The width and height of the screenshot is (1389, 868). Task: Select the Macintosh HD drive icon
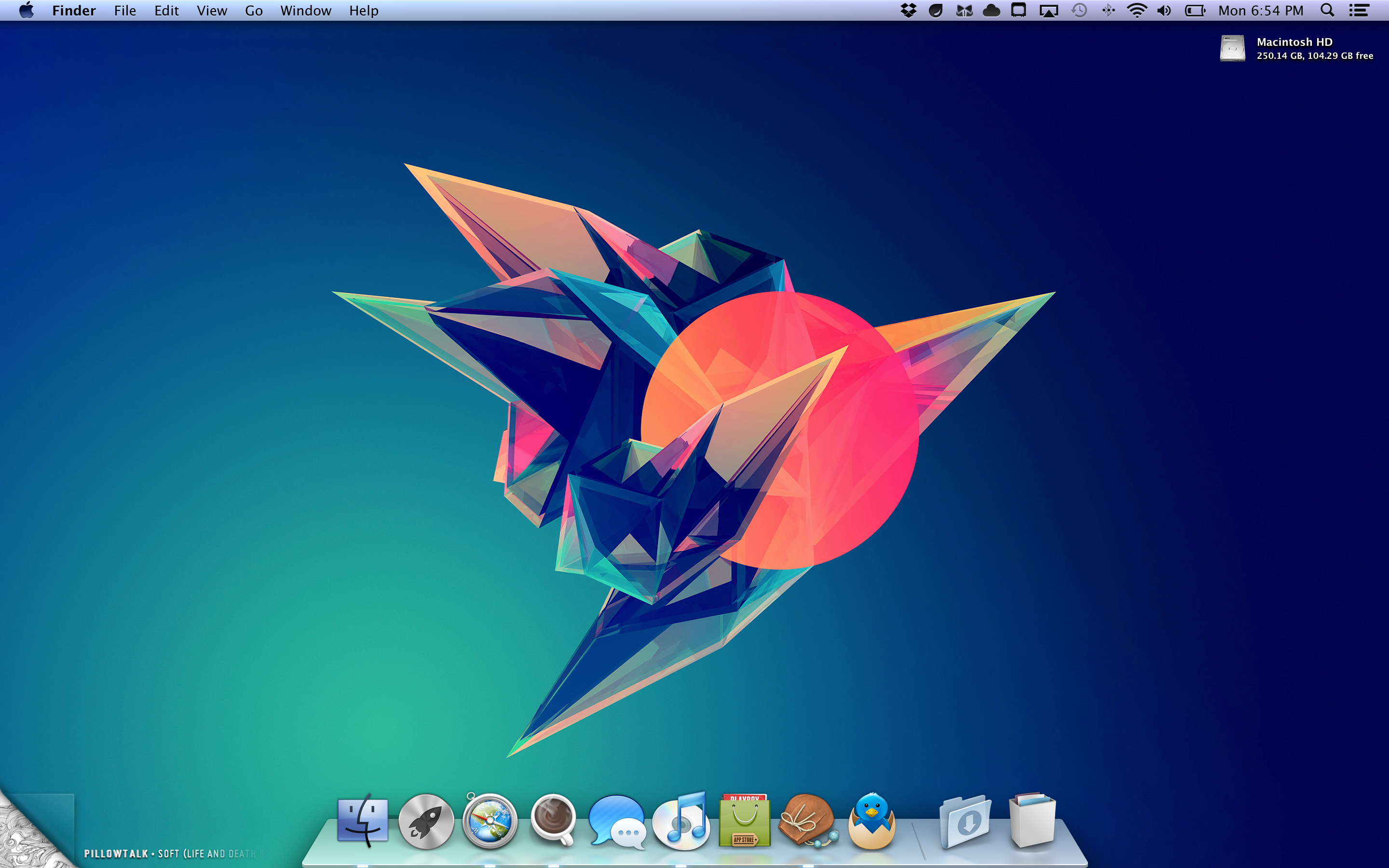pos(1232,48)
